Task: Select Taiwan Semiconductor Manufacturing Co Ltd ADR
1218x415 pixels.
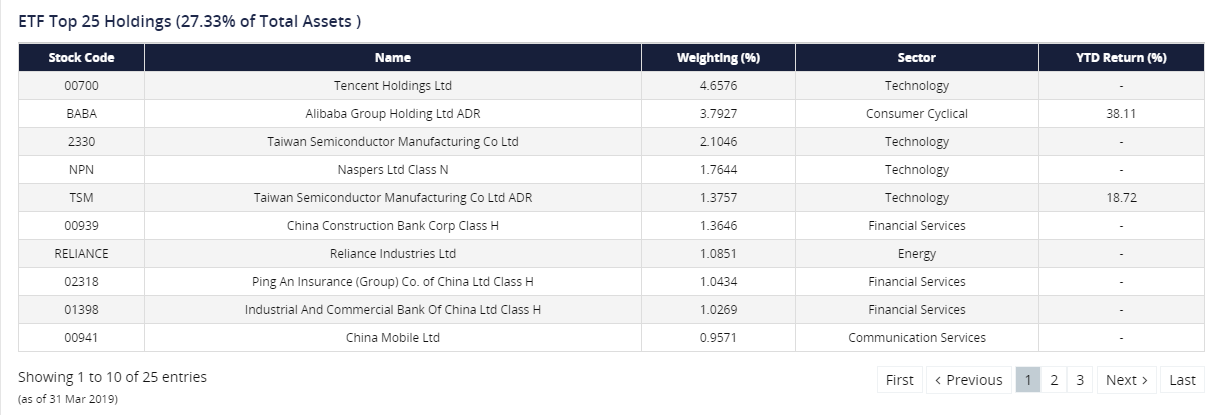Action: [393, 198]
